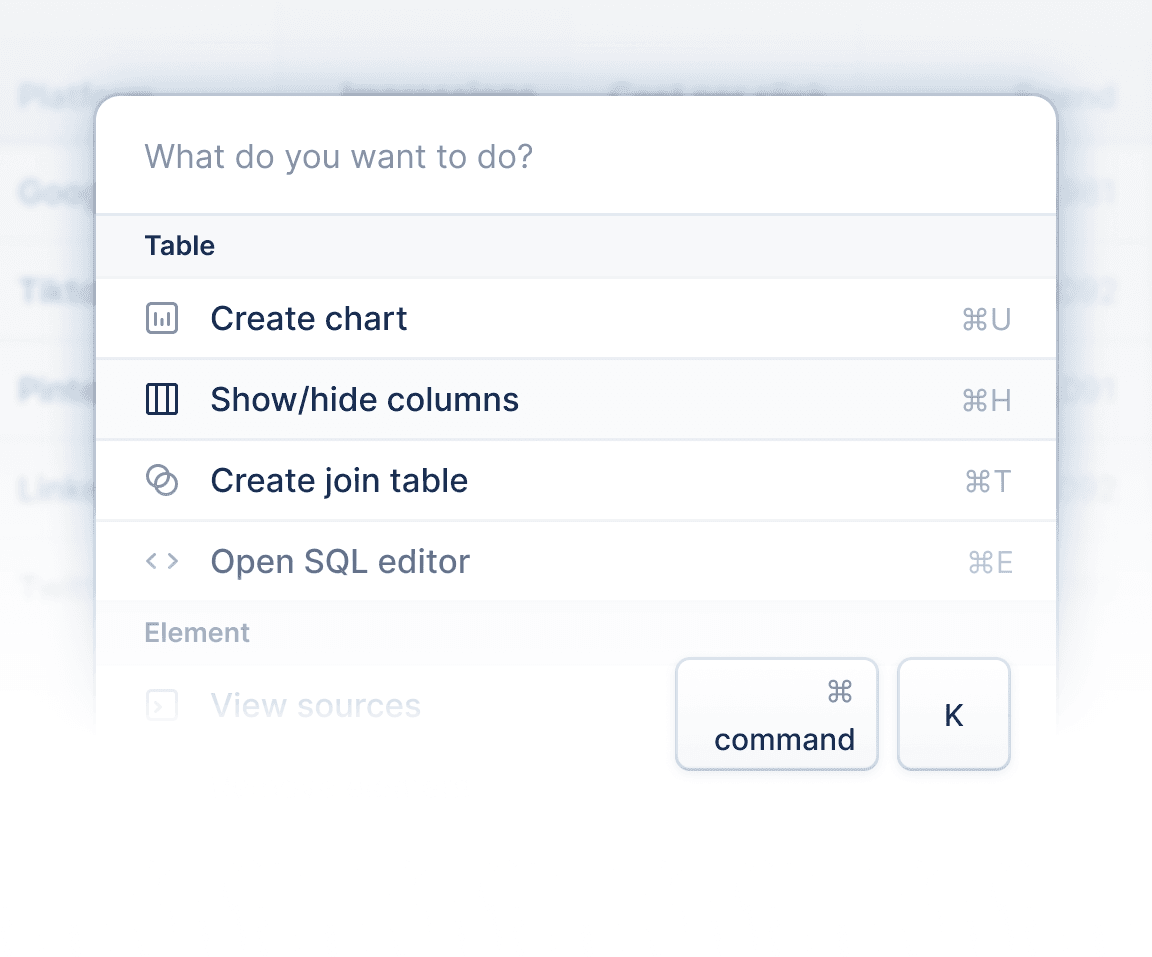This screenshot has height=957, width=1152.
Task: Click the terminal icon beside View sources
Action: 162,706
